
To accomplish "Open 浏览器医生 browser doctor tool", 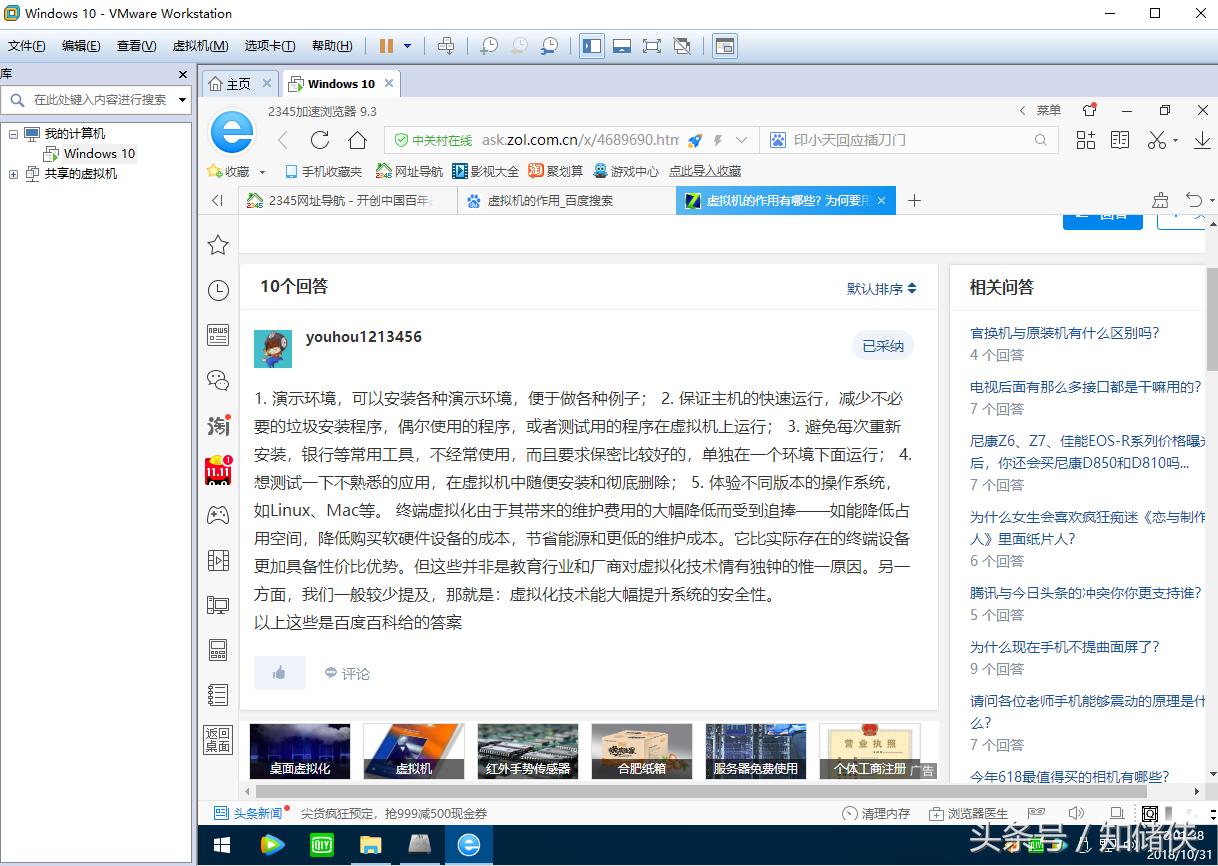I will coord(977,813).
